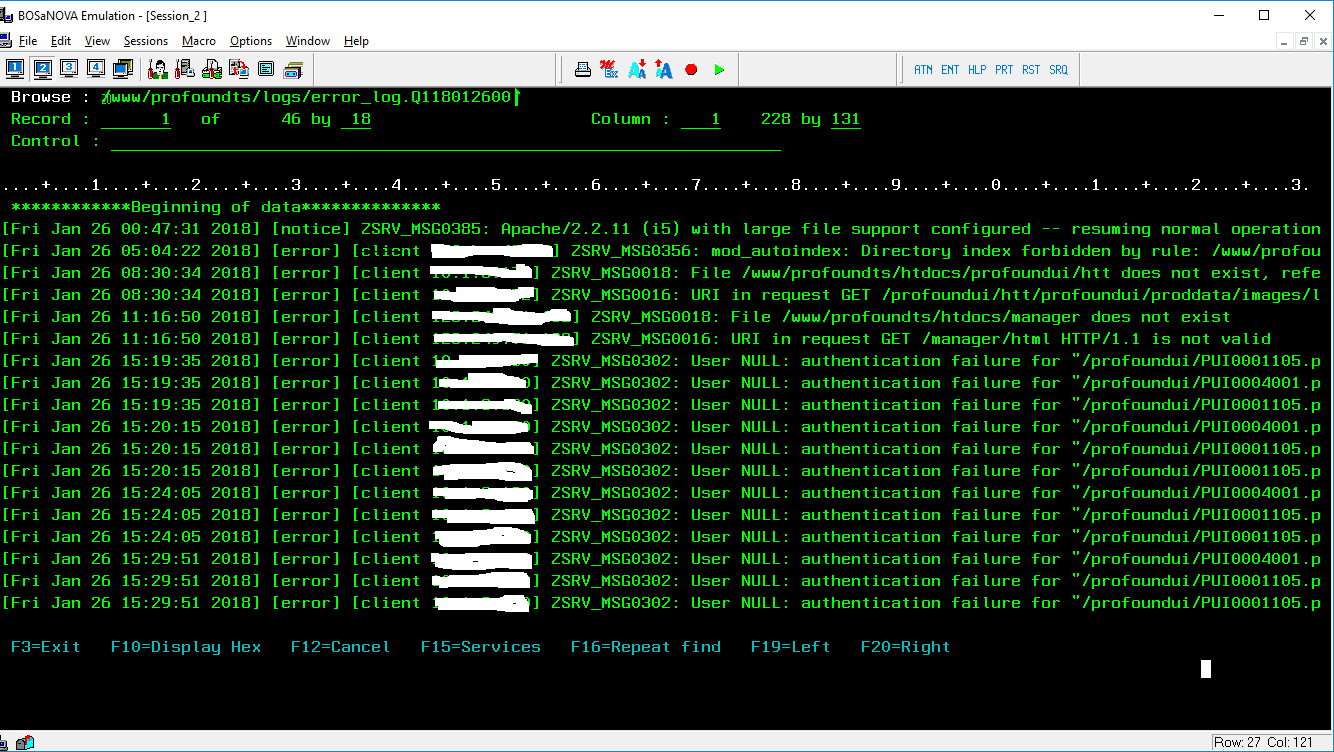
Task: Click the printer icon in toolbar
Action: [x=582, y=70]
